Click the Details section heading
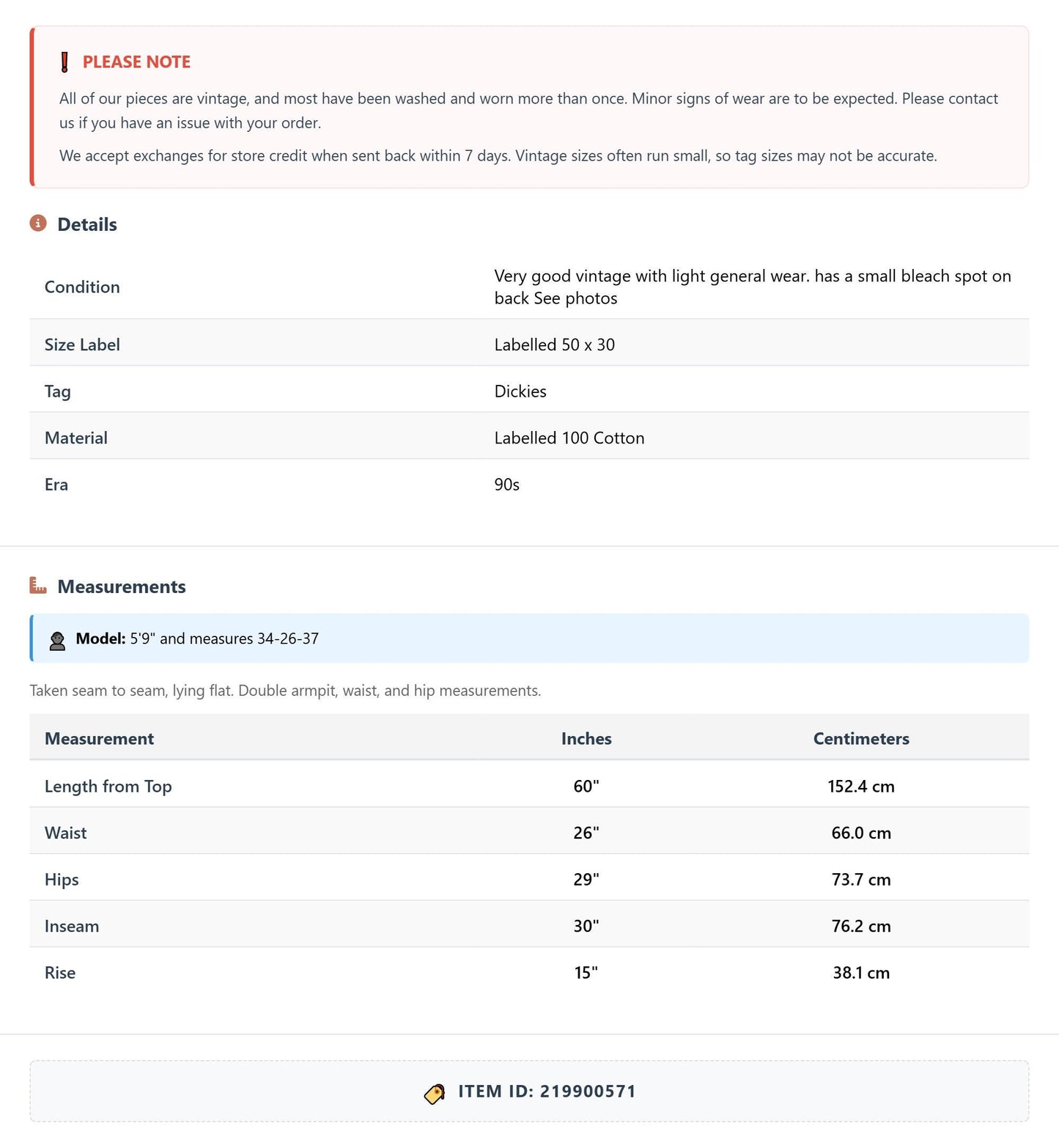 click(87, 224)
